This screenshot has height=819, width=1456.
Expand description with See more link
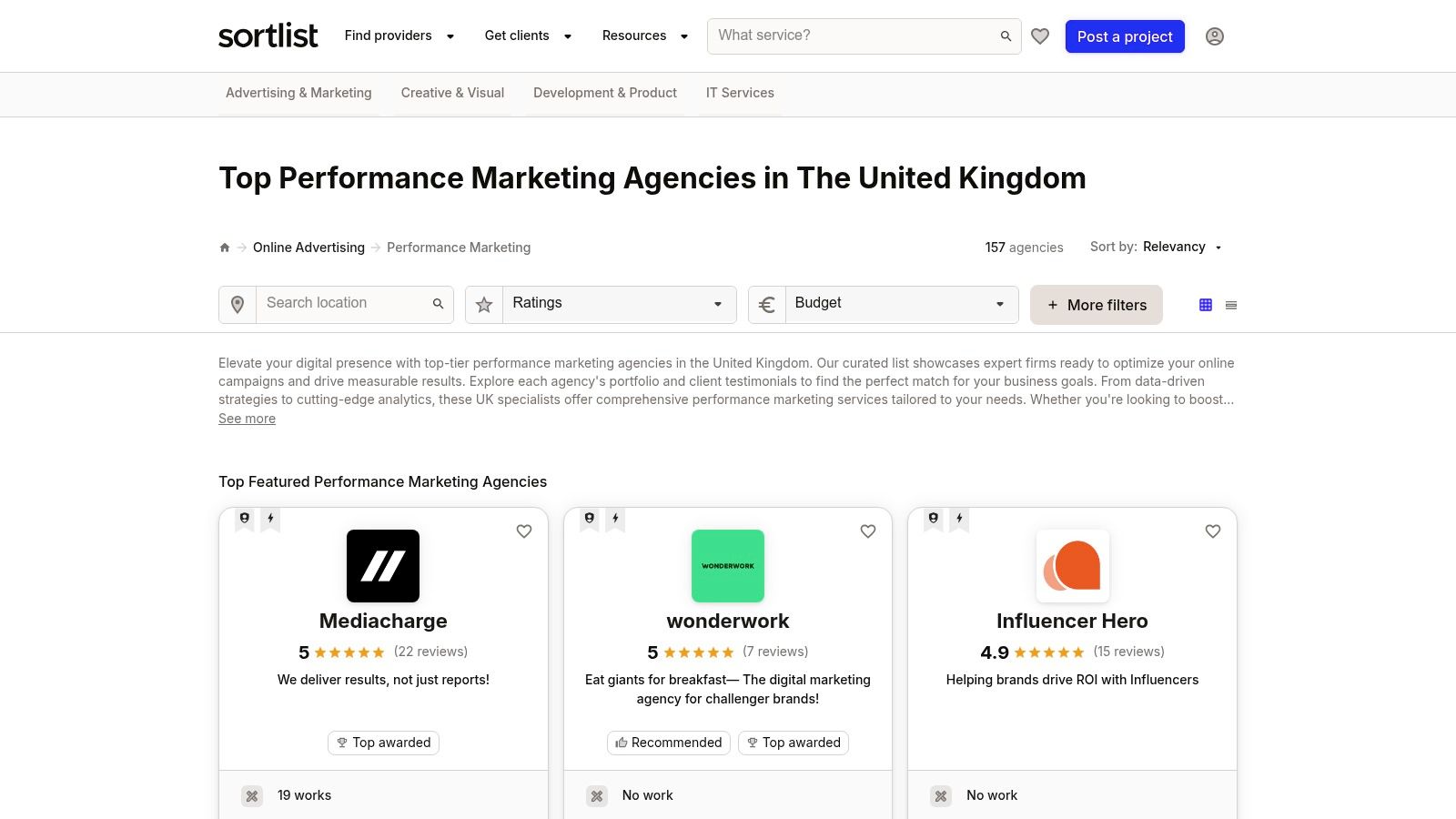tap(247, 419)
